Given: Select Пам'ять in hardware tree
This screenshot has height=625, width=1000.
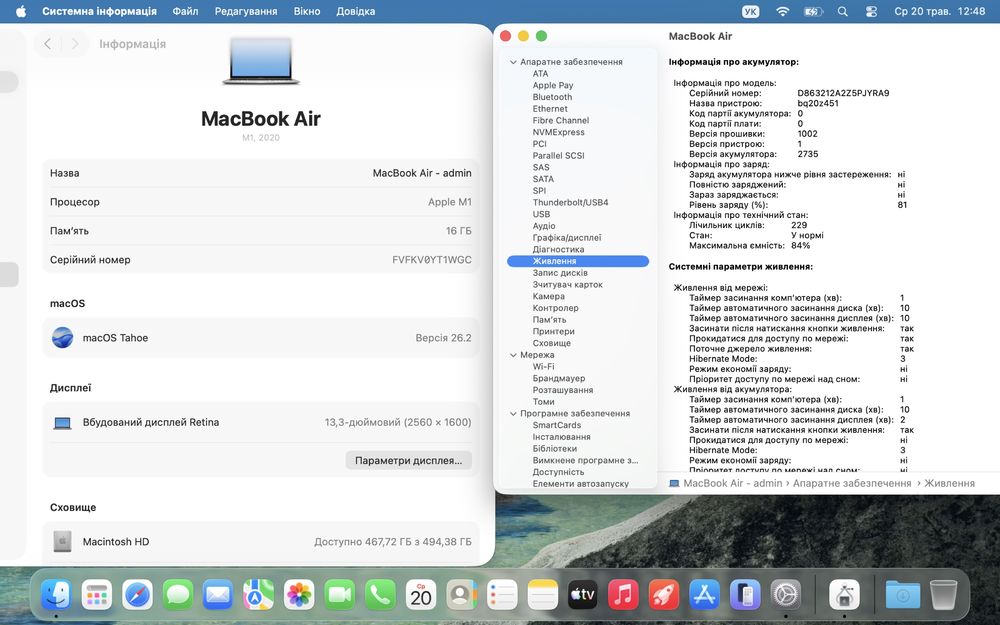Looking at the screenshot, I should pyautogui.click(x=549, y=320).
